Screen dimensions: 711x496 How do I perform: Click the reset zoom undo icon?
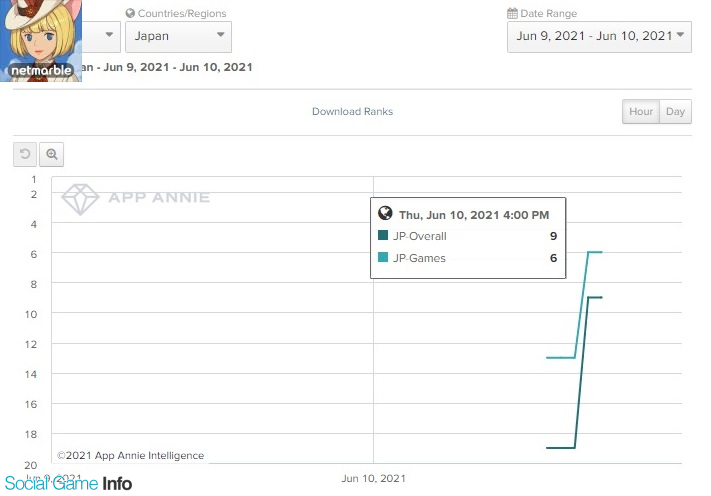point(25,154)
